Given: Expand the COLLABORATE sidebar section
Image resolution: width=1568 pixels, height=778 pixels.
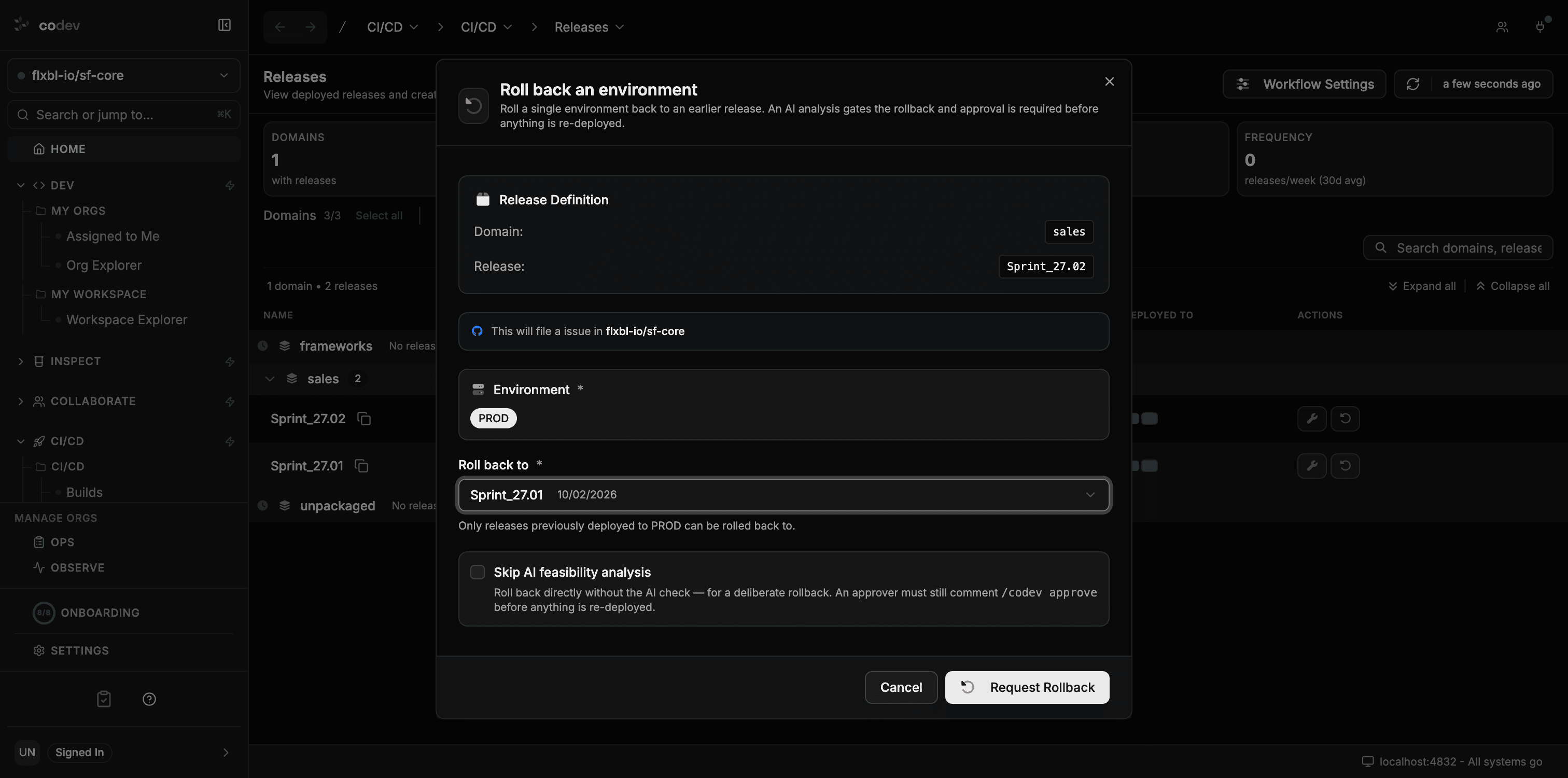Looking at the screenshot, I should pyautogui.click(x=21, y=402).
